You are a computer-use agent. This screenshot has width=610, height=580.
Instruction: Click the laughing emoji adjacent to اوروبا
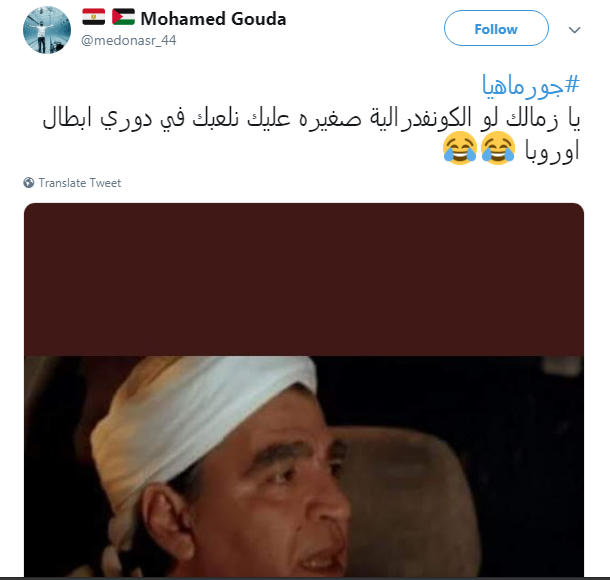coord(498,148)
